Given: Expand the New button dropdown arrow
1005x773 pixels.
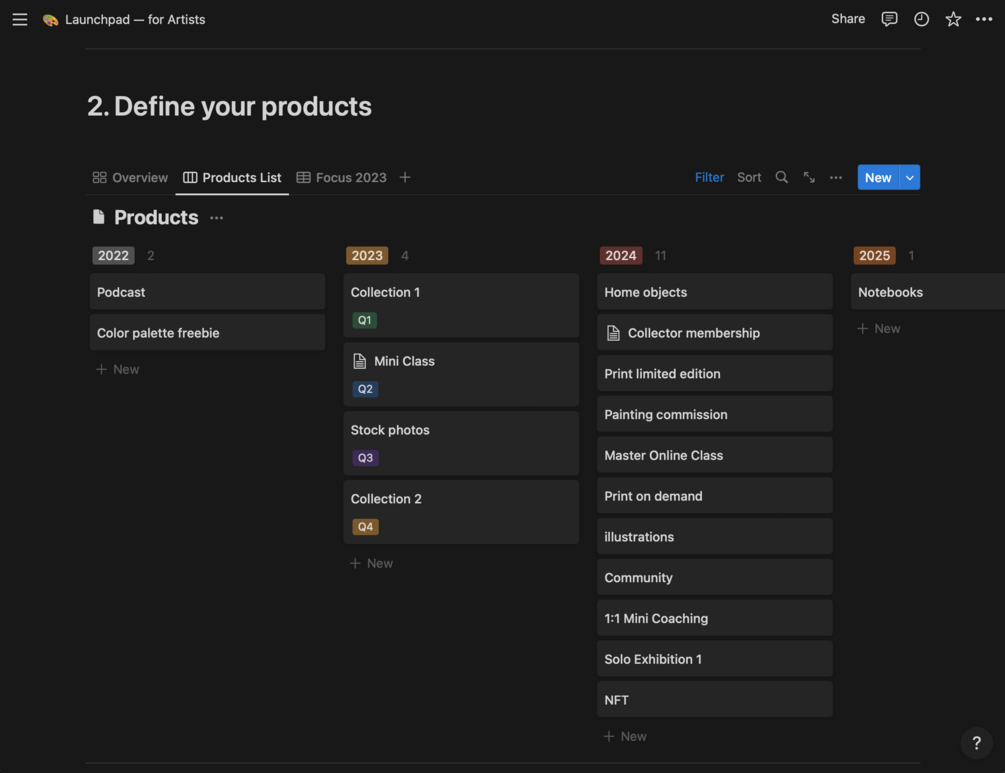Looking at the screenshot, I should click(909, 177).
